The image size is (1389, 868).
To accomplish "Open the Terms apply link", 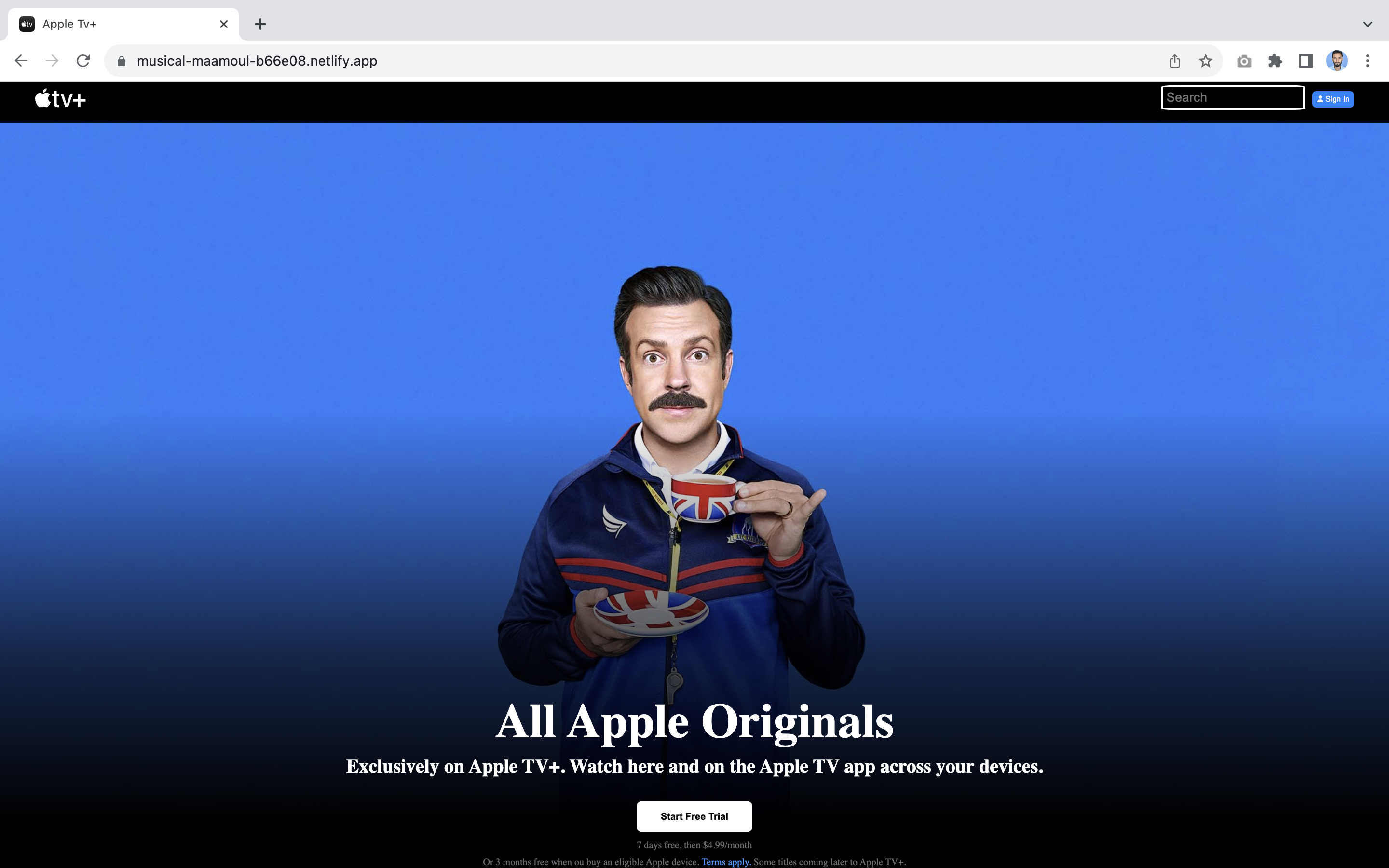I will (725, 862).
